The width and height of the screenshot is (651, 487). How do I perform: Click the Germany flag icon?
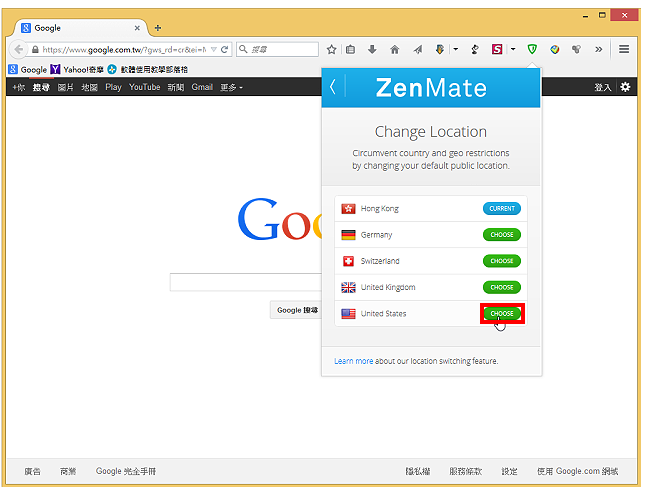[348, 235]
